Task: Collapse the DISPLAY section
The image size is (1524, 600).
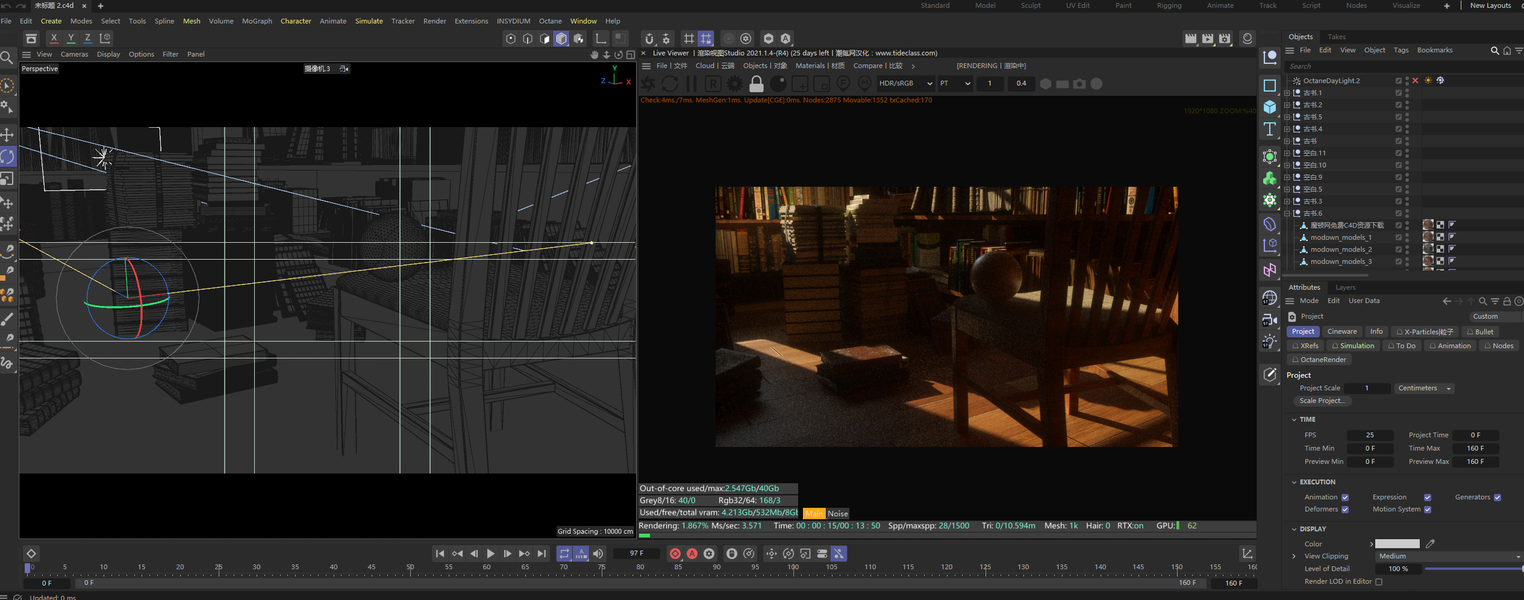Action: [x=1295, y=529]
